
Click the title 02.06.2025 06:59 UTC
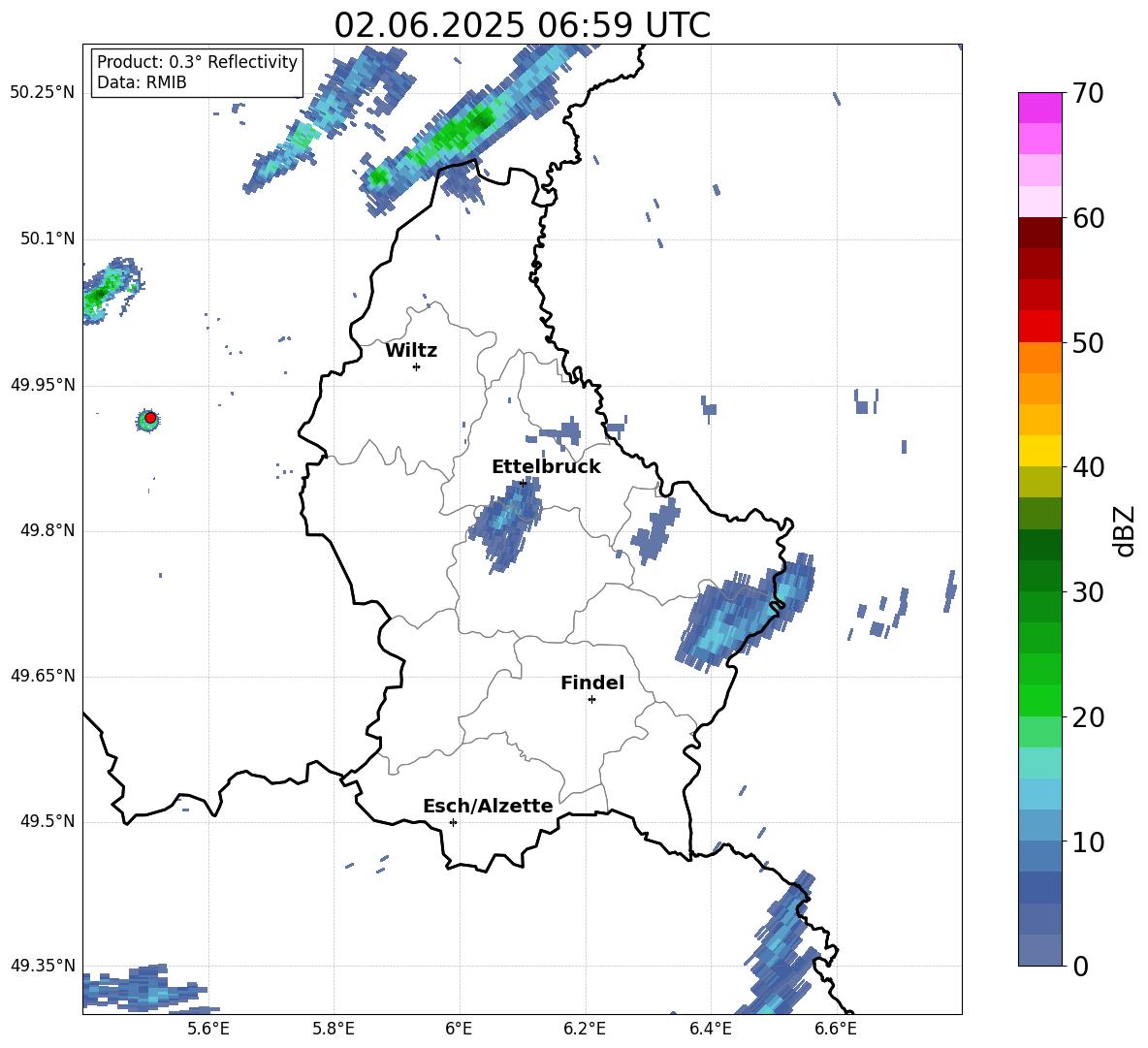coord(522,25)
